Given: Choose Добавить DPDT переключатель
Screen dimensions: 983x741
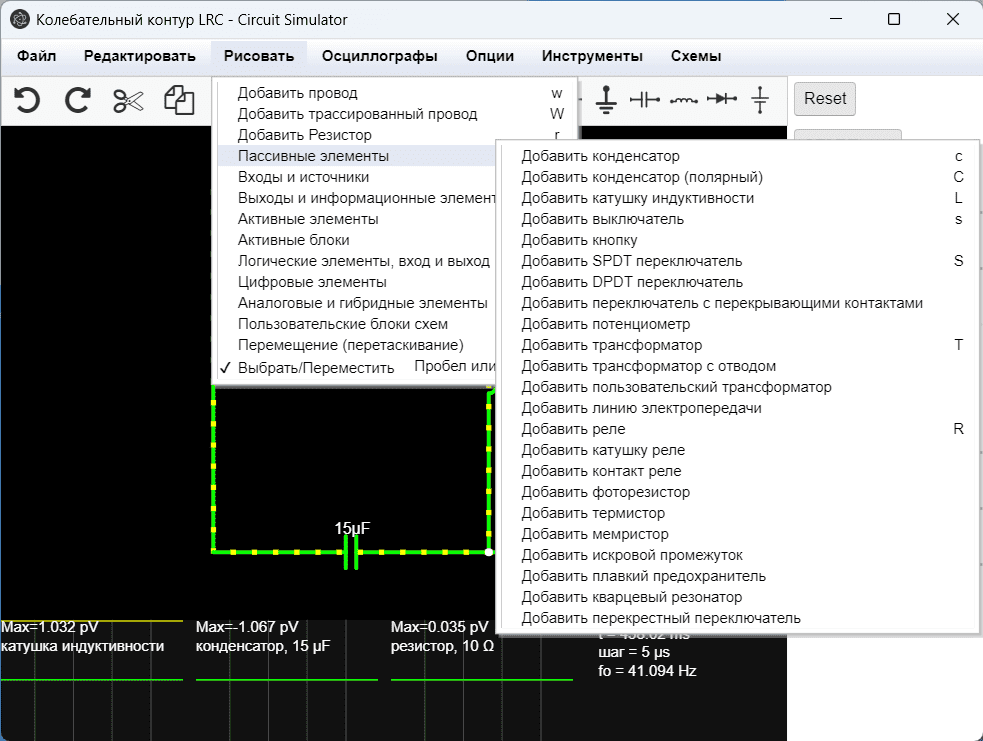Looking at the screenshot, I should click(x=739, y=282).
